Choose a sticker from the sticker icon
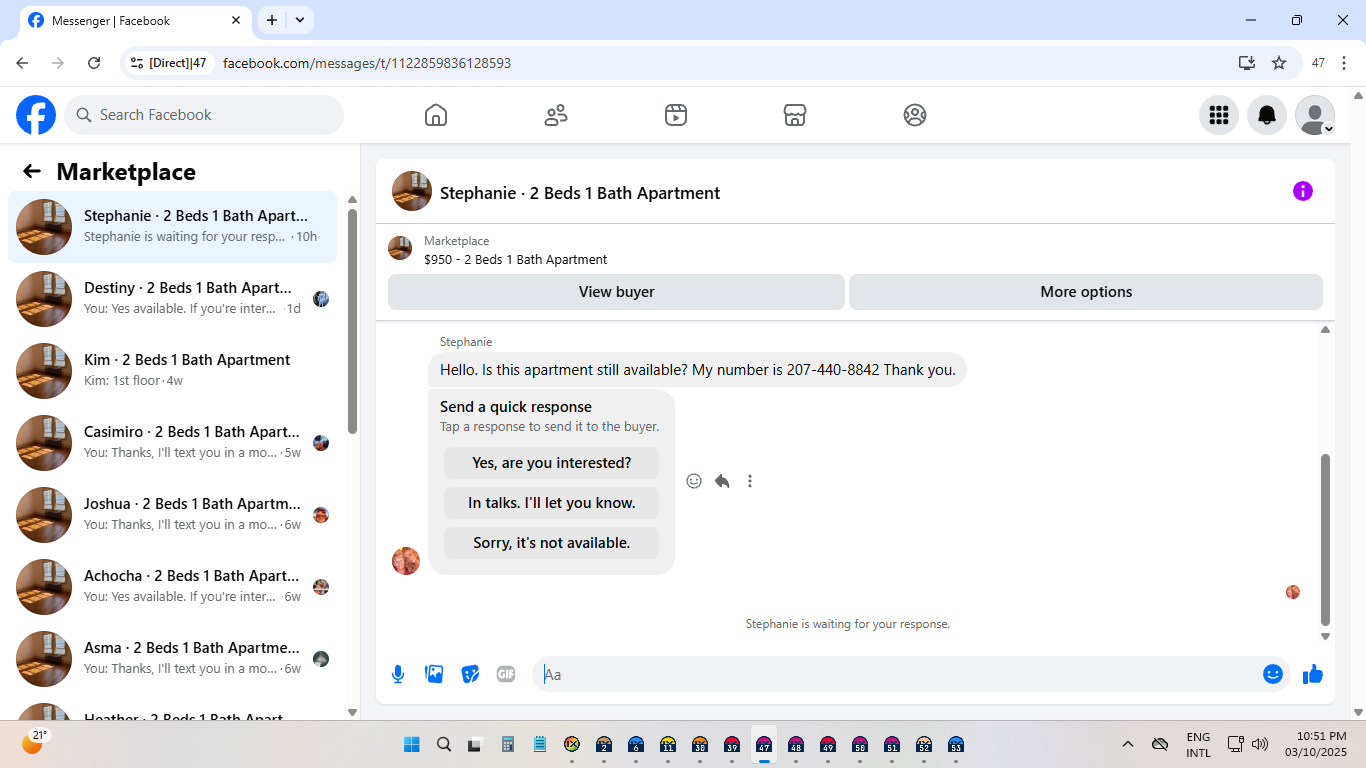This screenshot has width=1366, height=768. point(470,674)
